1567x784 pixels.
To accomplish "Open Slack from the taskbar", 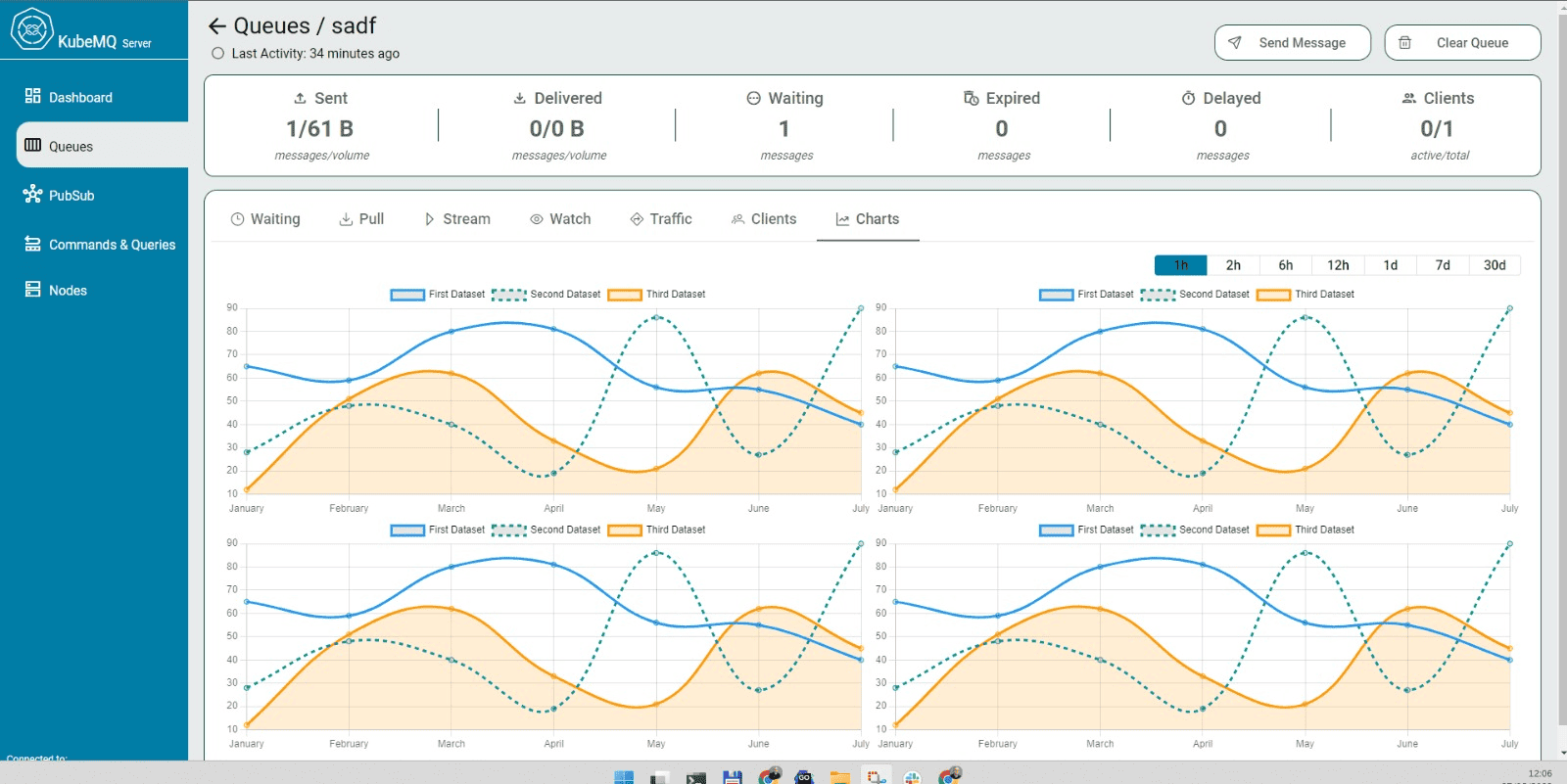I will 913,778.
